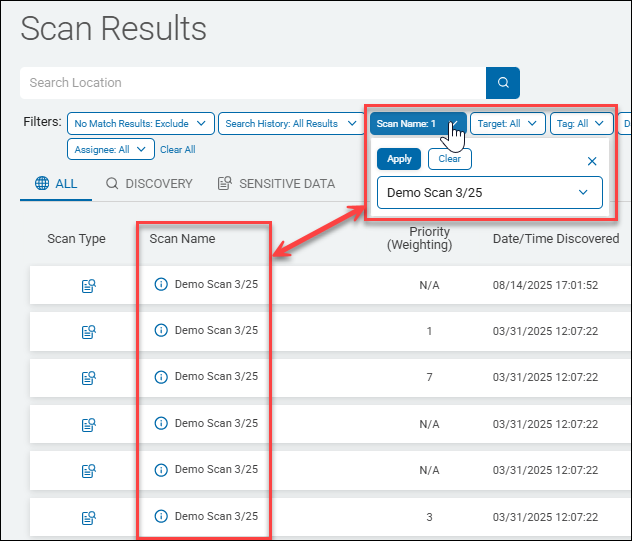This screenshot has width=632, height=541.
Task: Sort by the Scan Name column header
Action: point(182,239)
